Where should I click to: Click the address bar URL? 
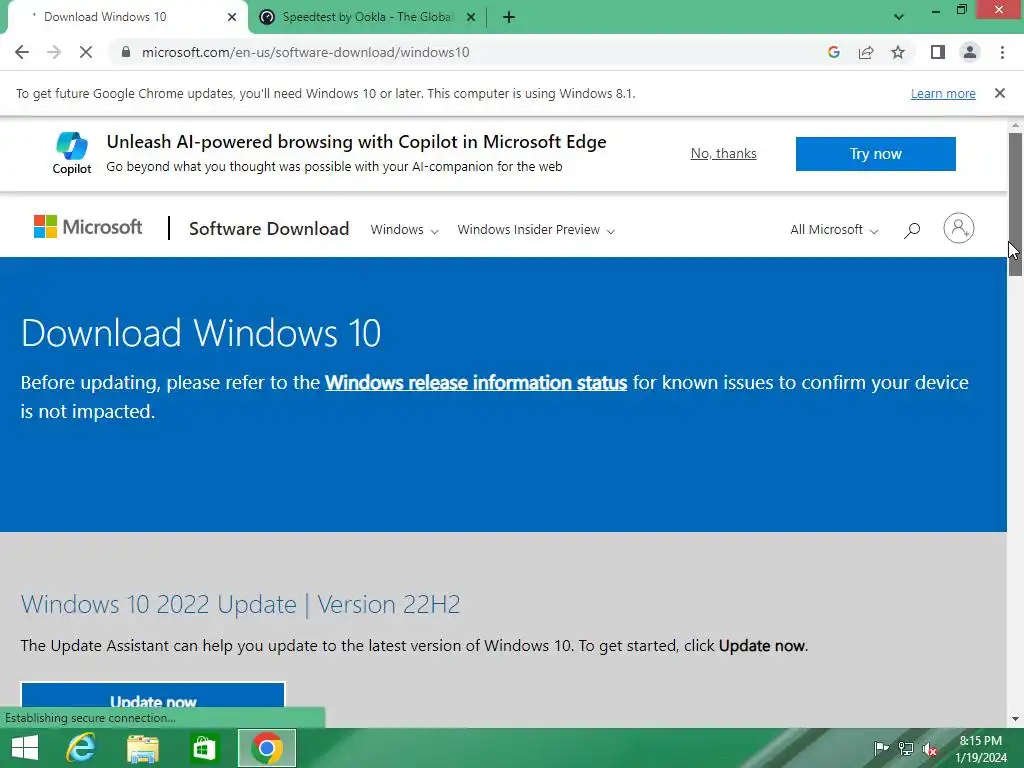click(x=306, y=52)
